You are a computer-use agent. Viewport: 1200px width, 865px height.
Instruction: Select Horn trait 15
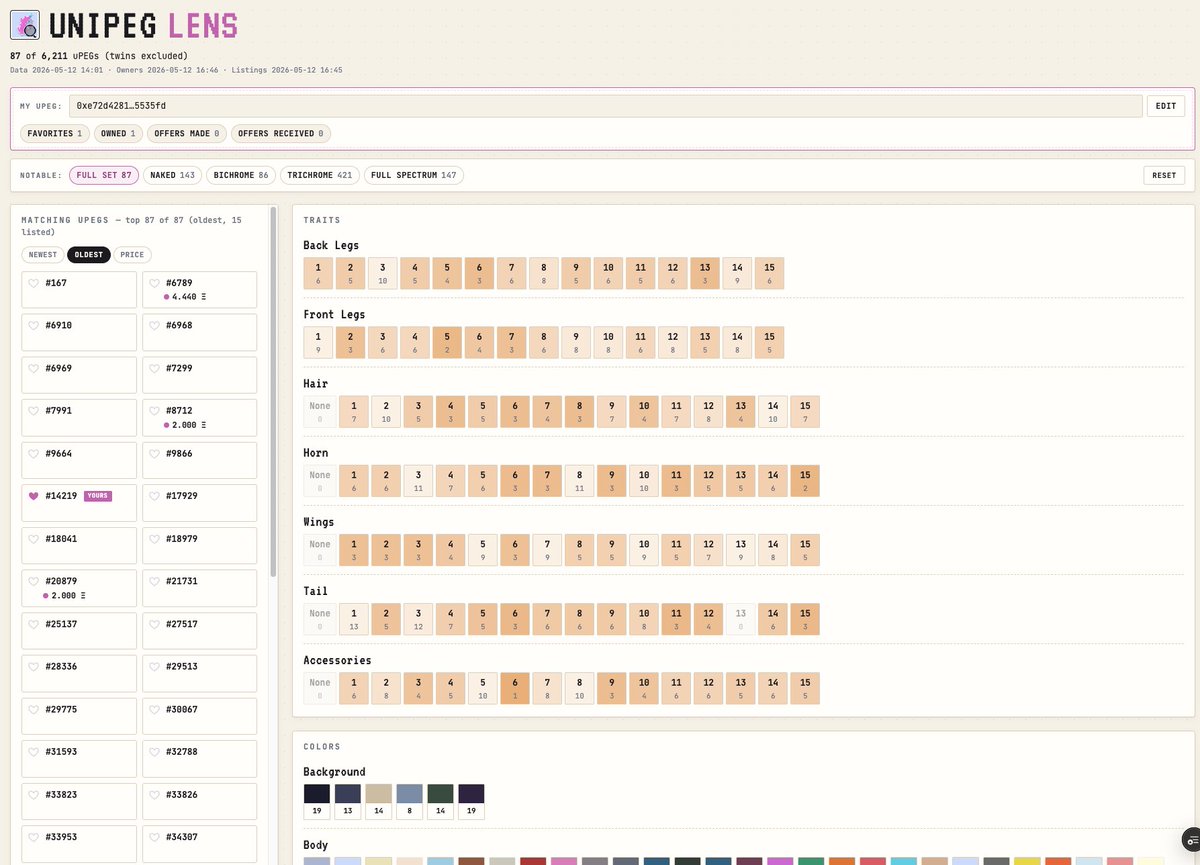tap(804, 481)
